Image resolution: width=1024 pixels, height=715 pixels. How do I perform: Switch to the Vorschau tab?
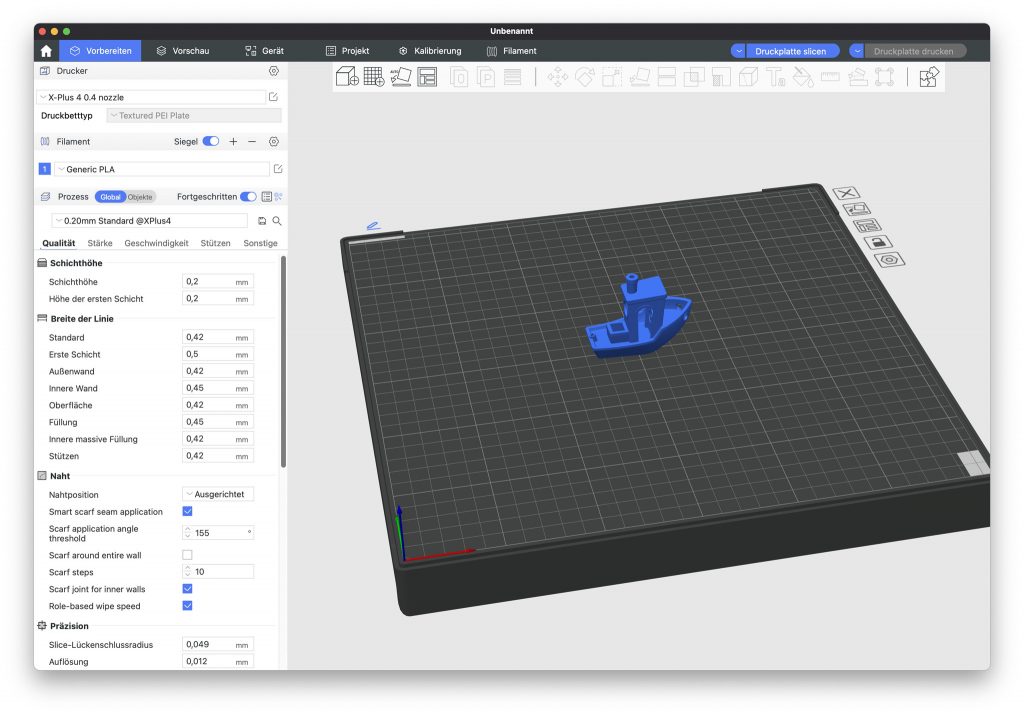183,51
